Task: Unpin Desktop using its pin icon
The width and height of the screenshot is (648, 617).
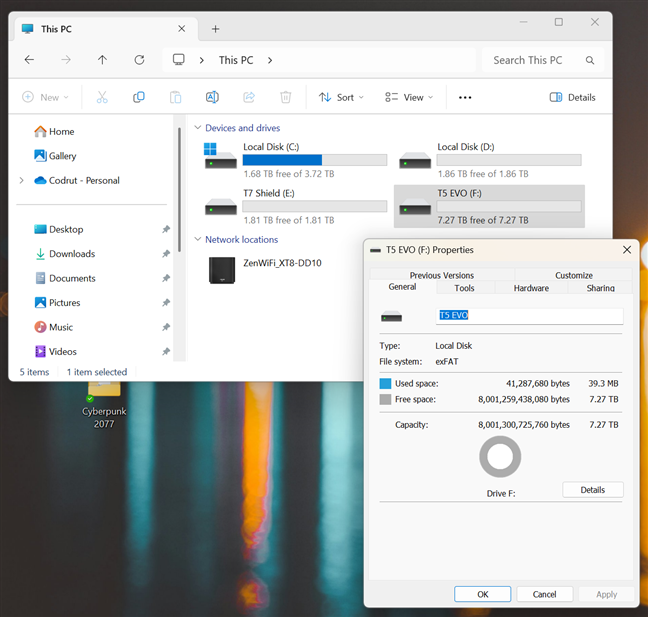Action: [x=166, y=229]
